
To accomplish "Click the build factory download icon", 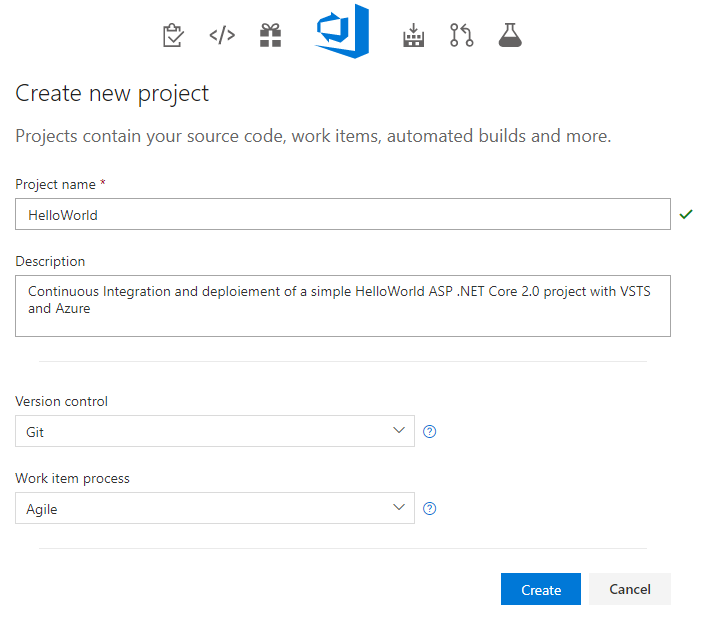I will (x=413, y=35).
